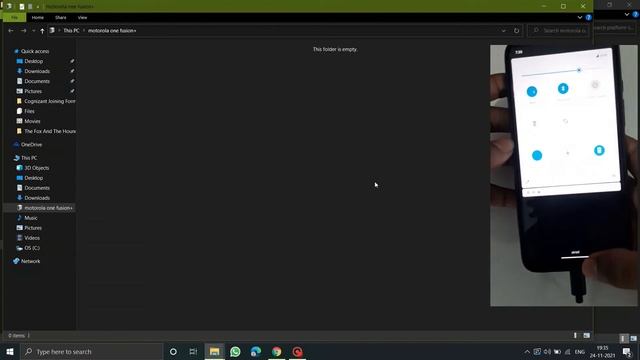Open pinned Pictures under Quick access
Image resolution: width=640 pixels, height=360 pixels.
pos(33,91)
